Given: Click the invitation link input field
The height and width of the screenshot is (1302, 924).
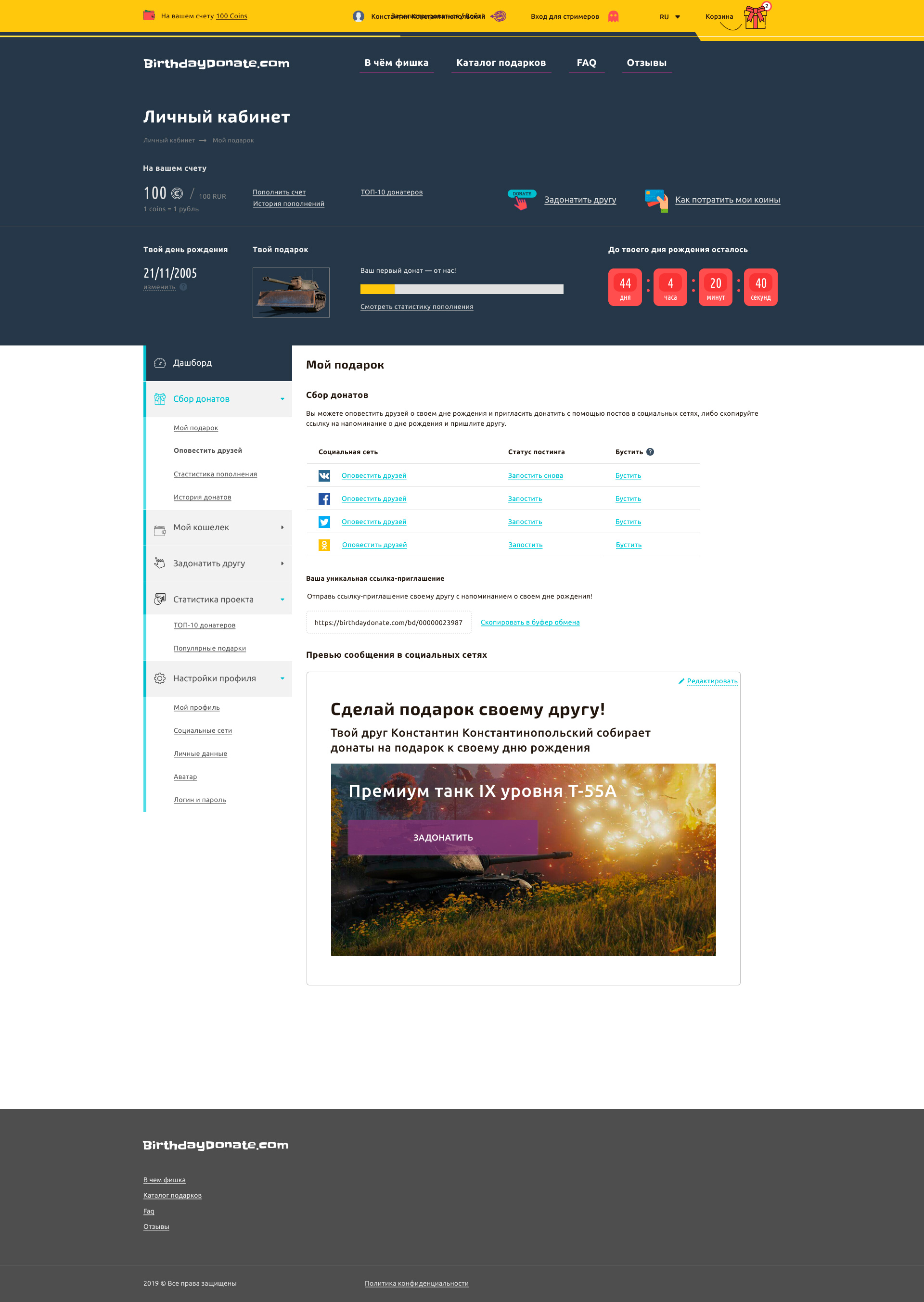Looking at the screenshot, I should coord(388,622).
